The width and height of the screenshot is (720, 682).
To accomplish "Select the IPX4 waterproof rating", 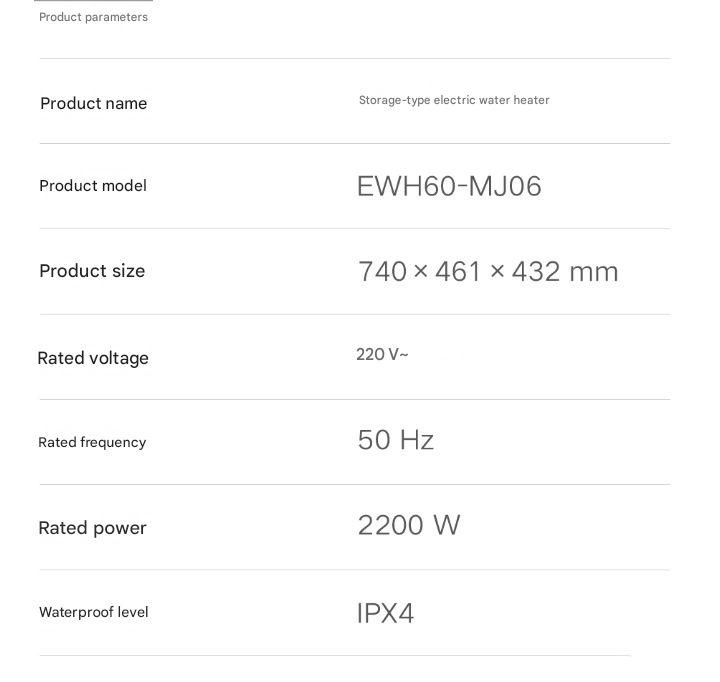I will (x=385, y=613).
